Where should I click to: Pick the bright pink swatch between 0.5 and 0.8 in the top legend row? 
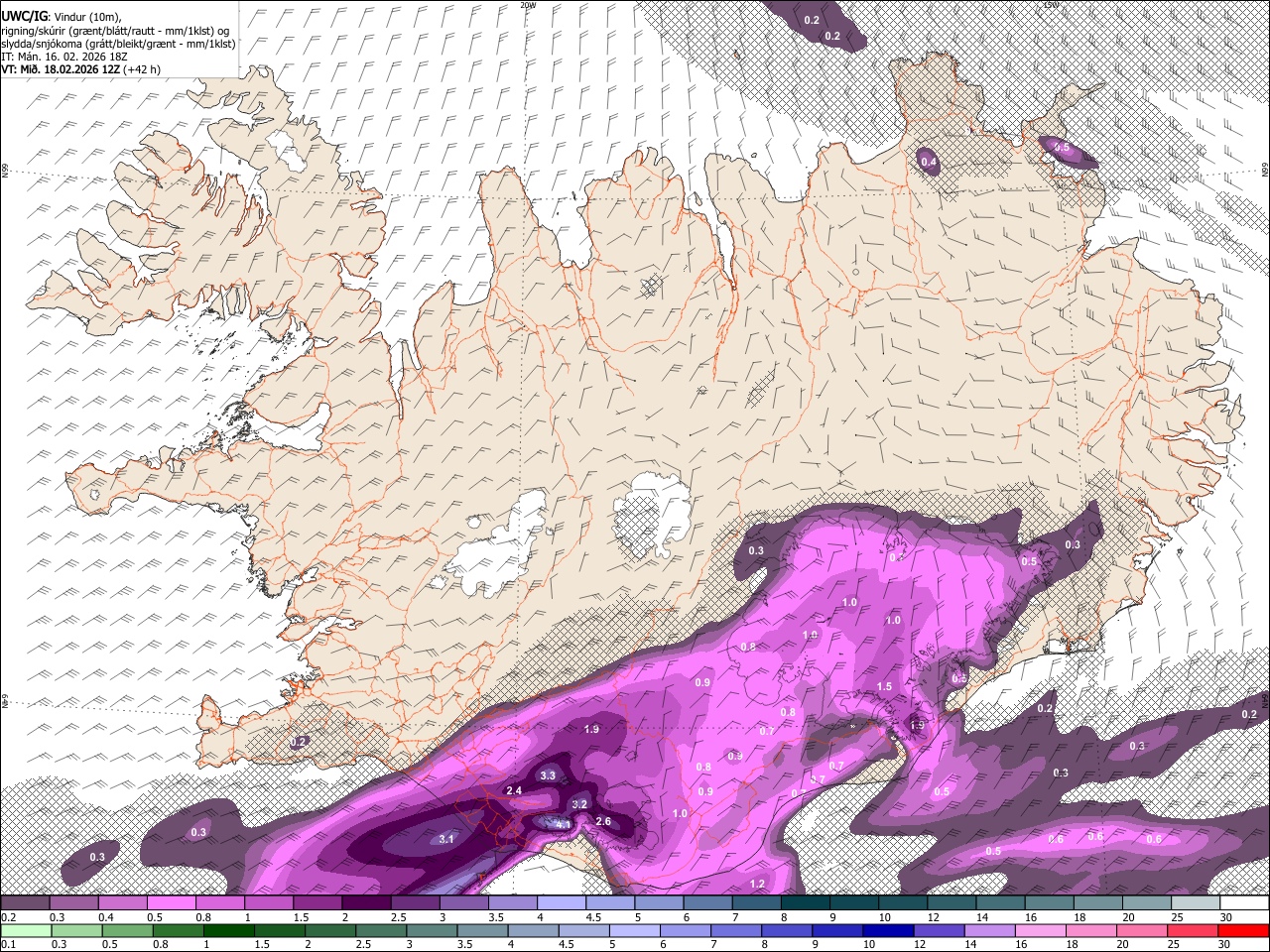point(171,902)
